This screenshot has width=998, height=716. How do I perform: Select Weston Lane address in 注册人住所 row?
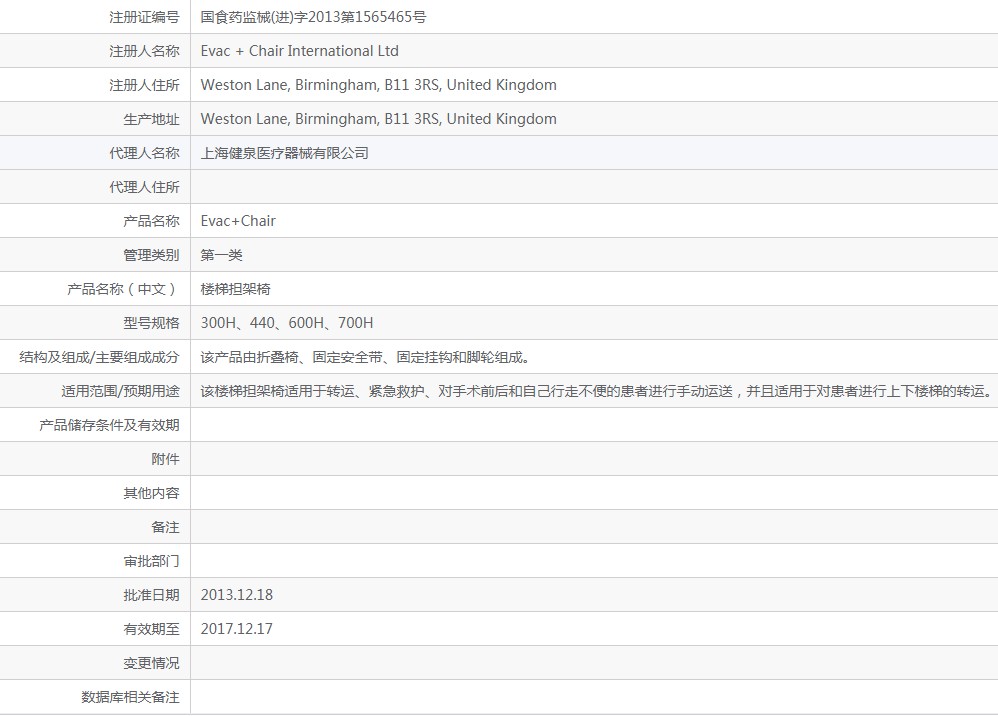point(378,85)
